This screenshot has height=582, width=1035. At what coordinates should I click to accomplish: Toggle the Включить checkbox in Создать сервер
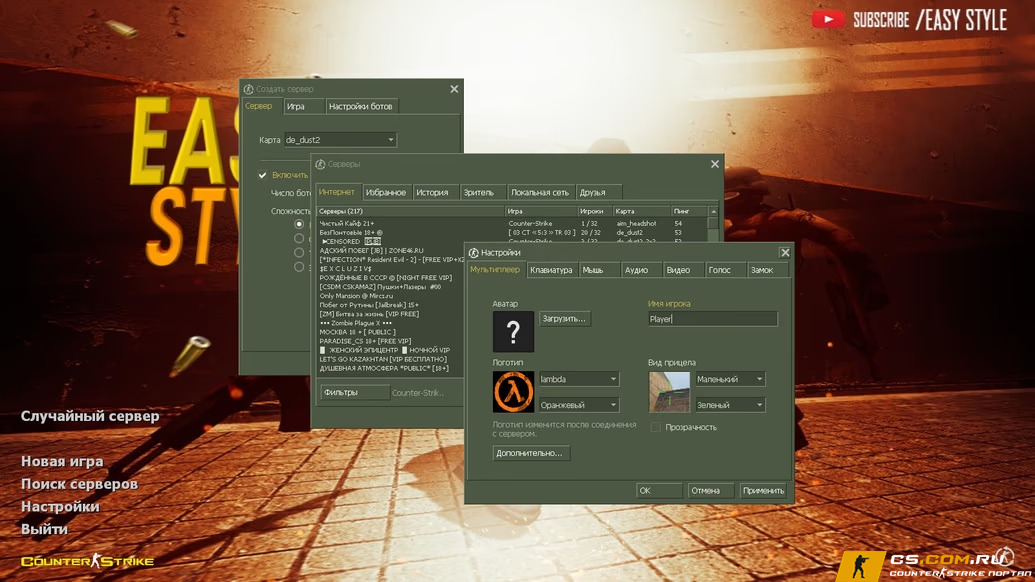pyautogui.click(x=263, y=175)
